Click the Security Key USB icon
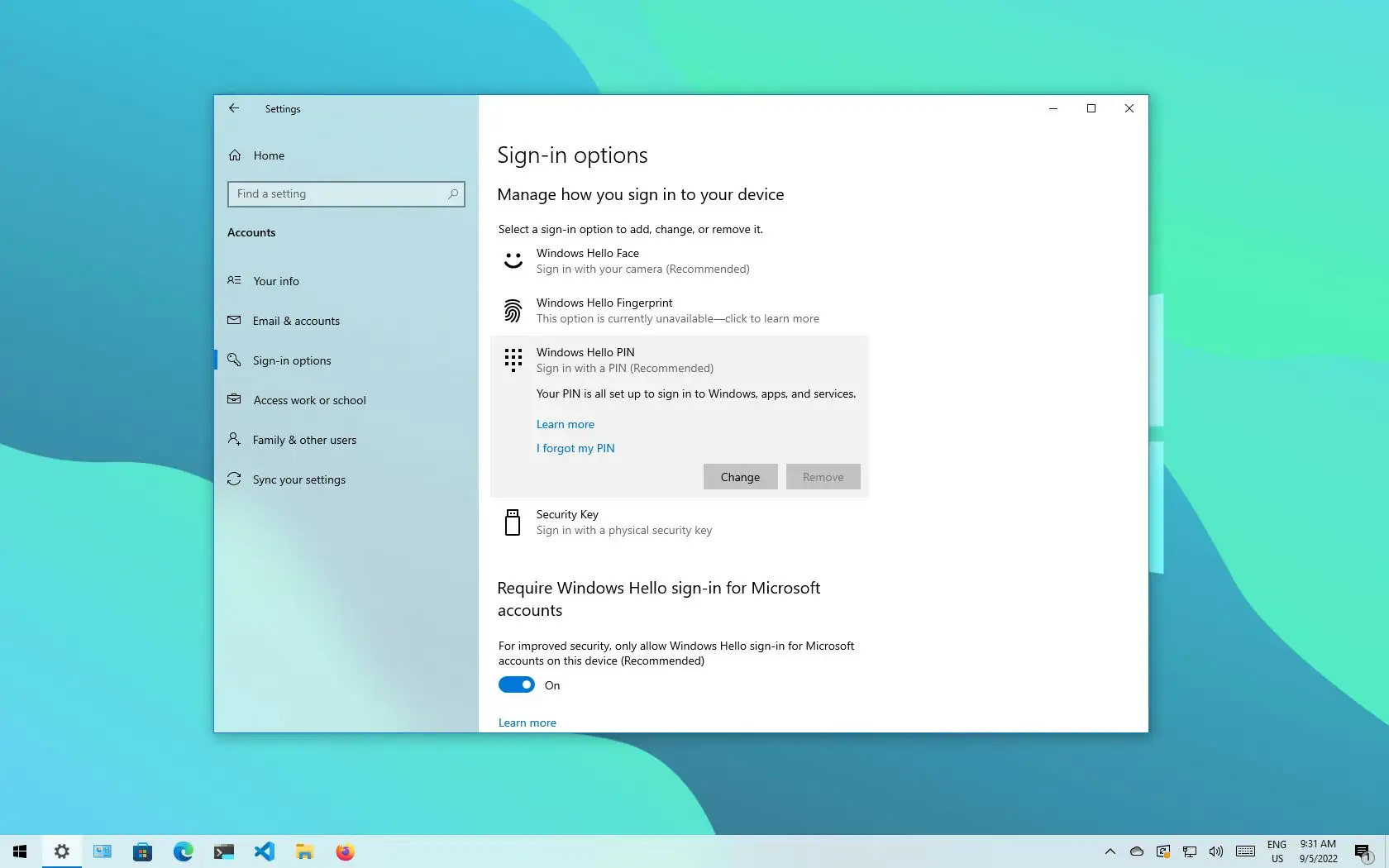 (513, 522)
